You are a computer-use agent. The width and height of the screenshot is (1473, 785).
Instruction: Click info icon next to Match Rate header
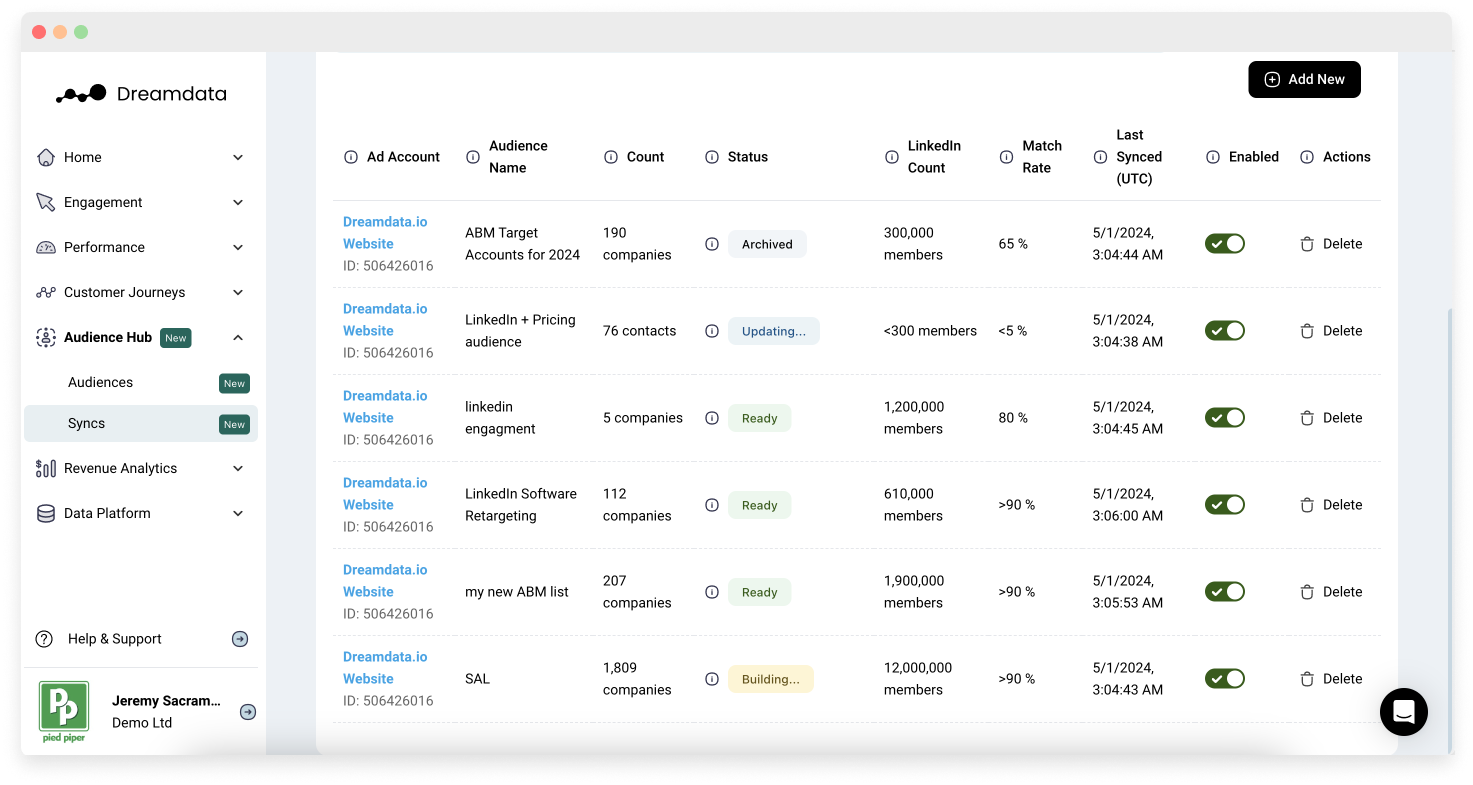tap(1007, 157)
